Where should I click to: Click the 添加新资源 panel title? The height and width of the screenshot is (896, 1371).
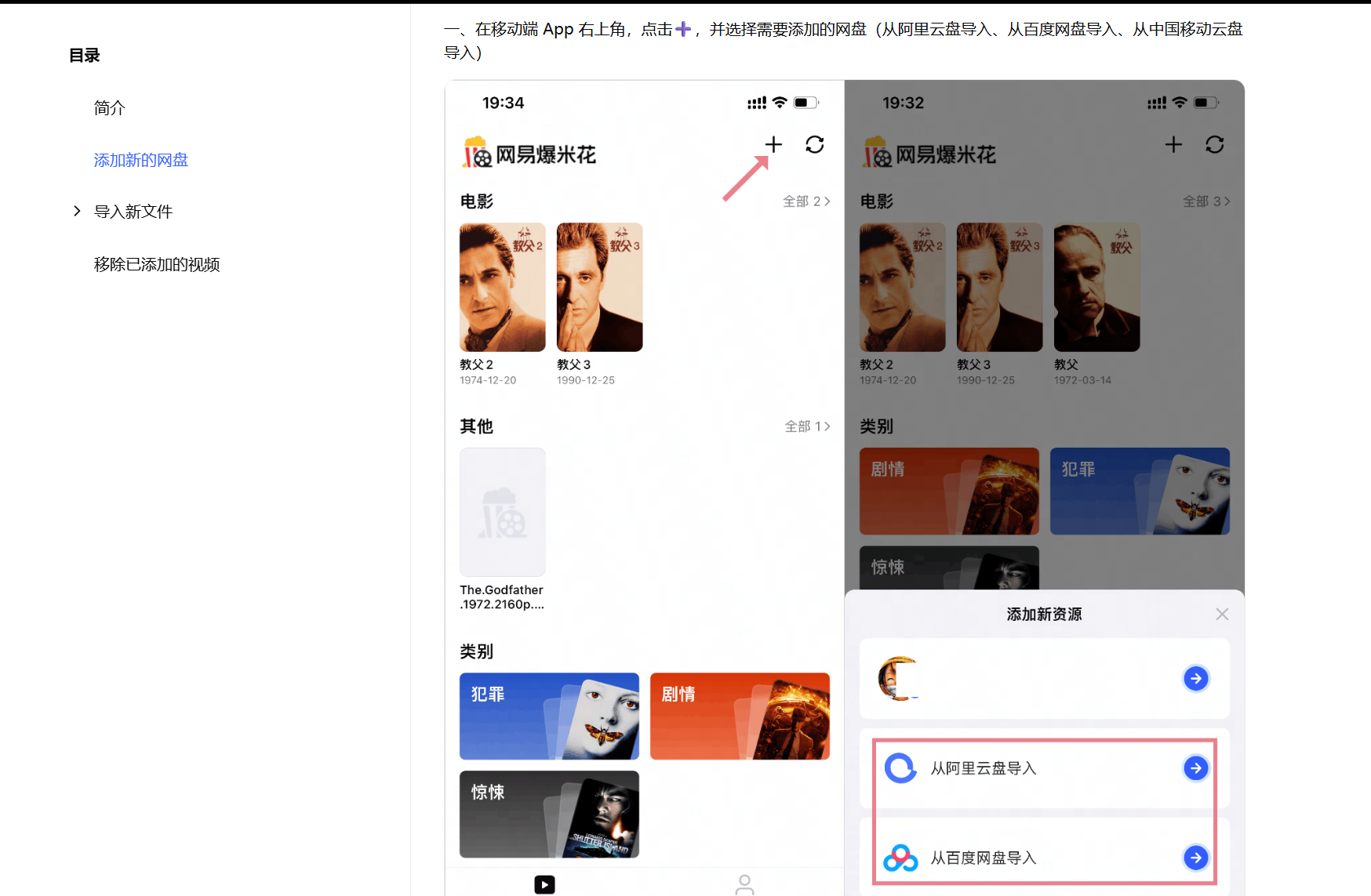click(1044, 614)
